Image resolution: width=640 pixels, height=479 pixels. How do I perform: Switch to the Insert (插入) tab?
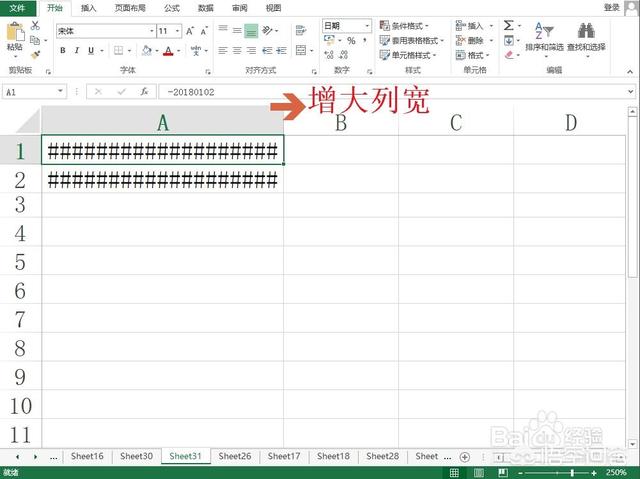pyautogui.click(x=88, y=8)
